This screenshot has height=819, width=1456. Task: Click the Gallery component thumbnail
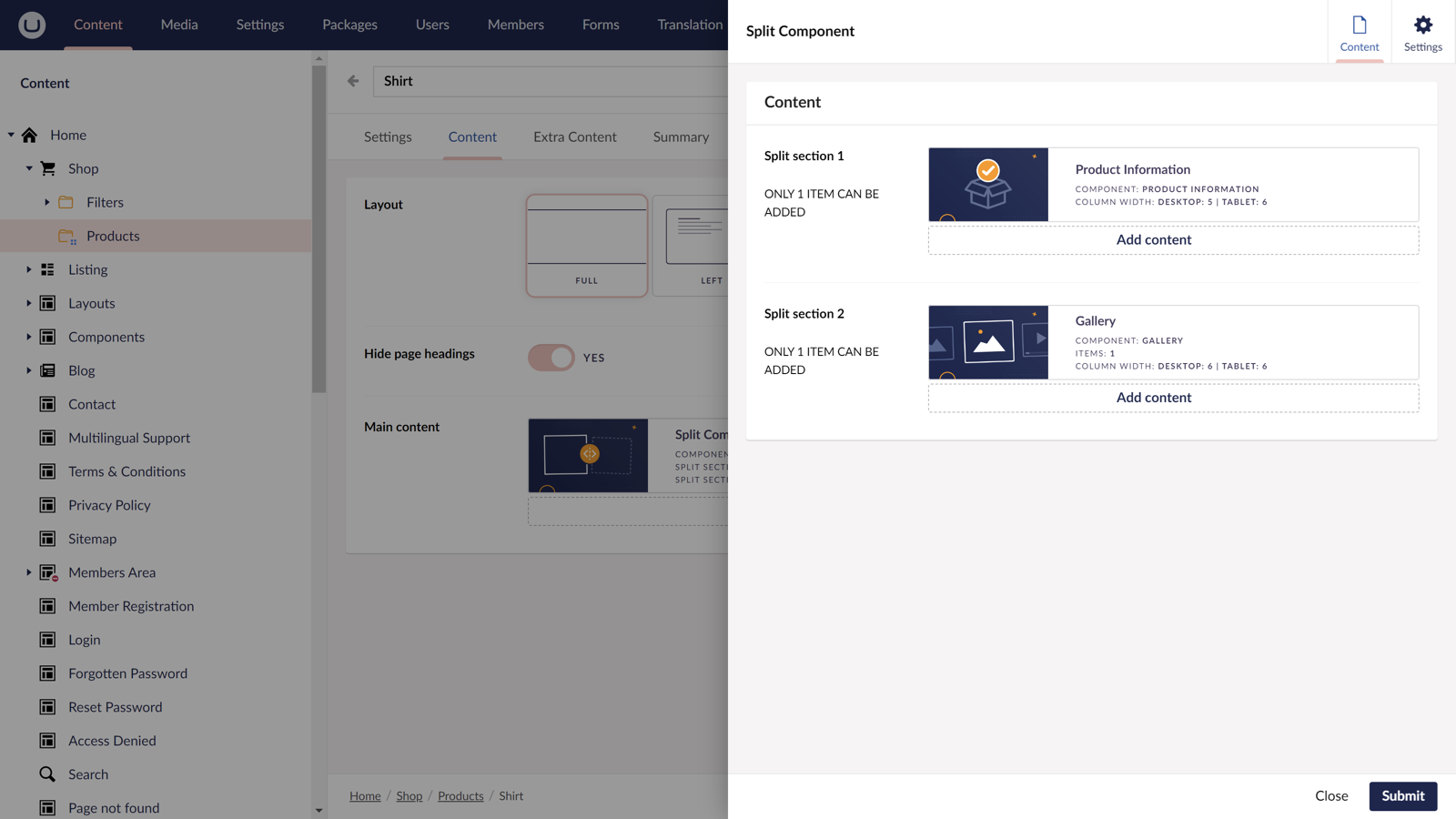(987, 342)
